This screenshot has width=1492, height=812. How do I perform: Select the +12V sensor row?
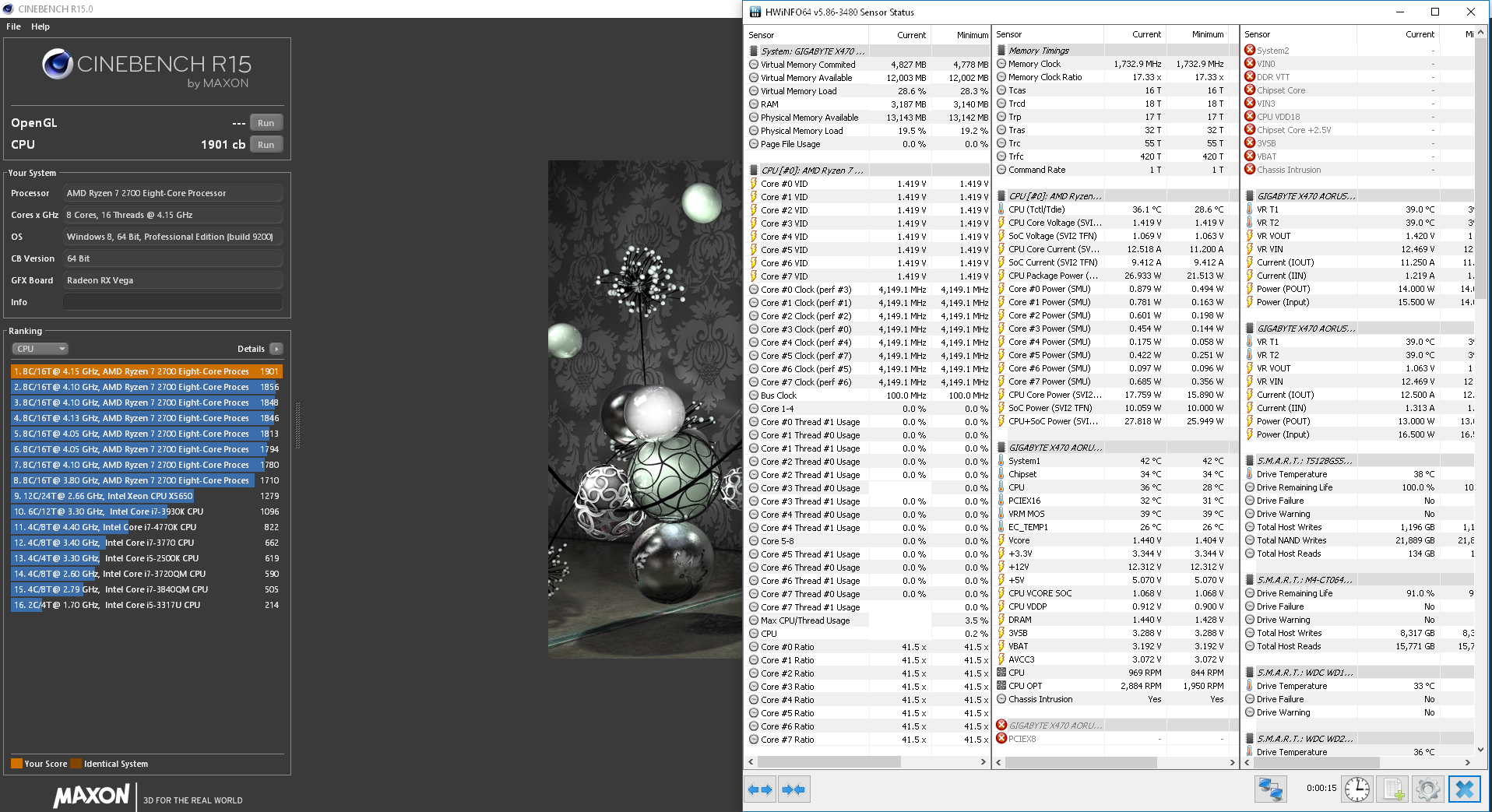coord(1116,567)
